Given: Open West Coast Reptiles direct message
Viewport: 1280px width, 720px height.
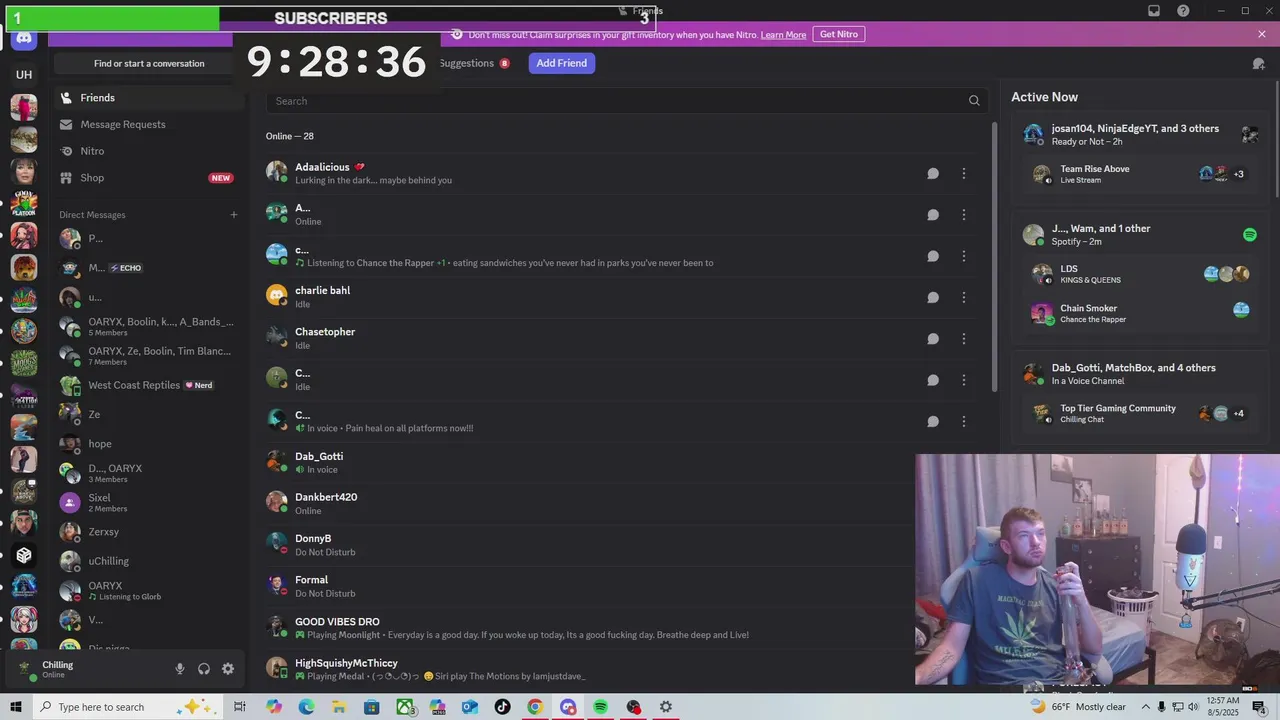Looking at the screenshot, I should tap(149, 386).
